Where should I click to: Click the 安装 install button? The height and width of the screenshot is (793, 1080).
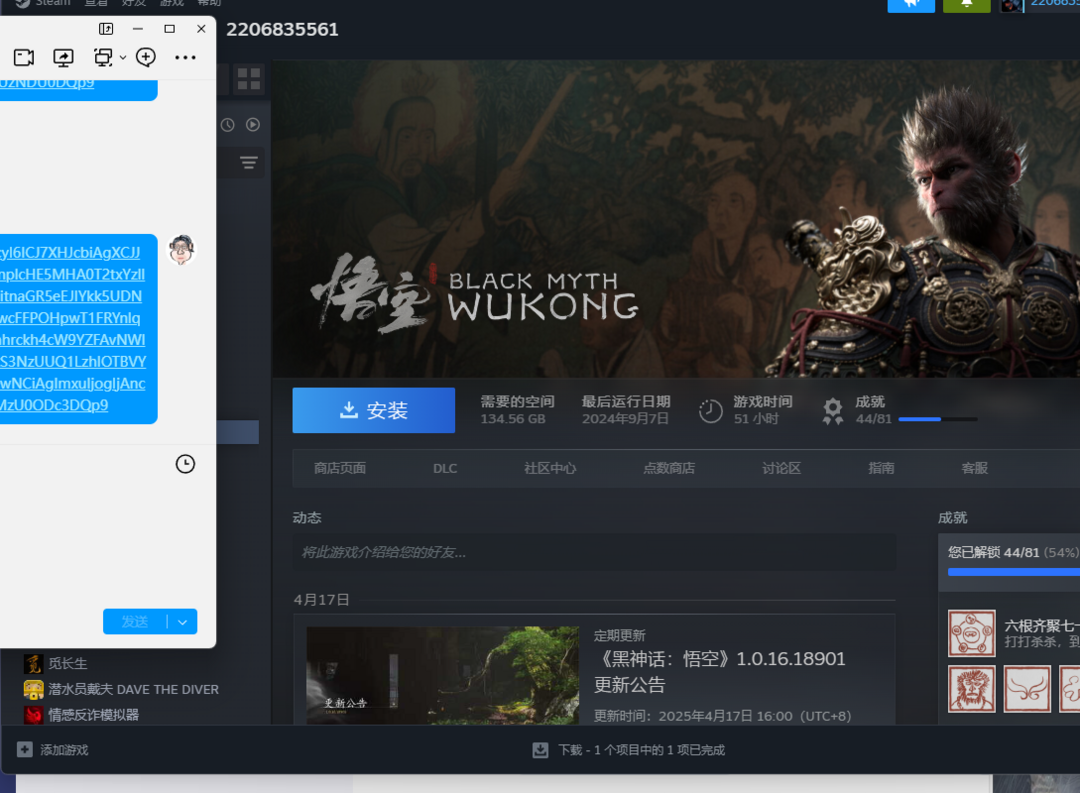[x=374, y=411]
